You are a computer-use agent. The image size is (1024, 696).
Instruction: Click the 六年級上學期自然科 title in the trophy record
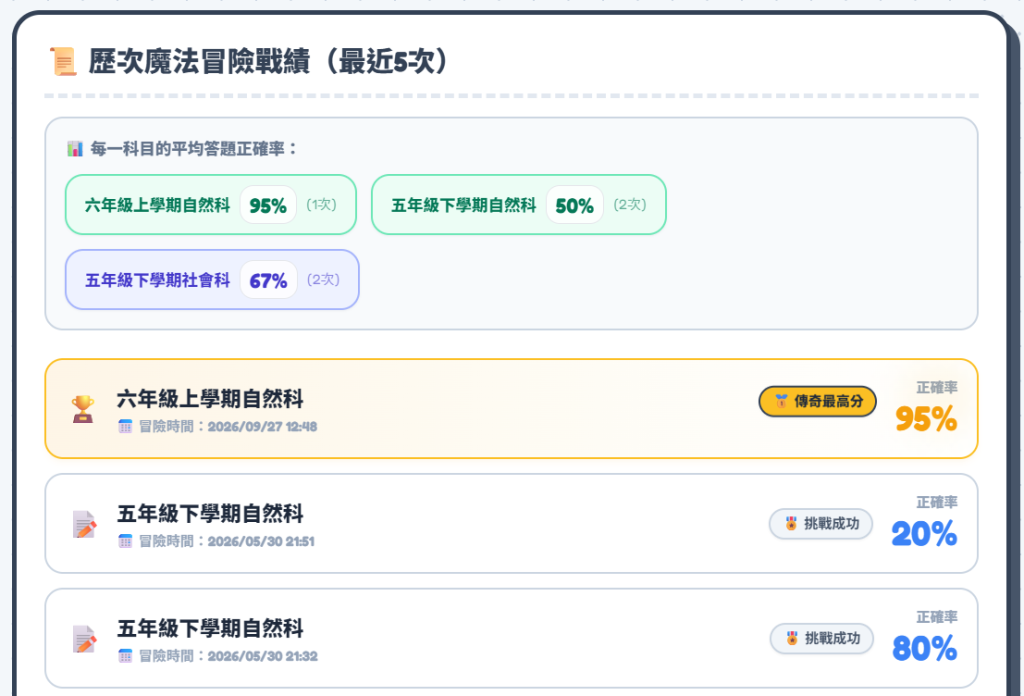(210, 399)
